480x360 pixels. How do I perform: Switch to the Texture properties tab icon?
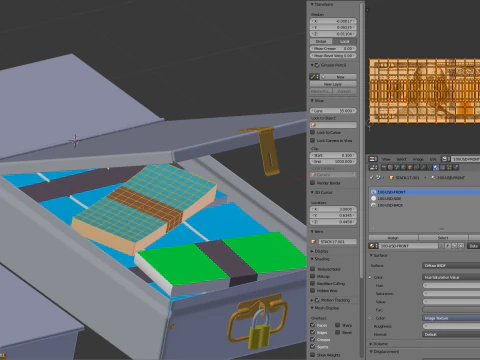point(442,167)
